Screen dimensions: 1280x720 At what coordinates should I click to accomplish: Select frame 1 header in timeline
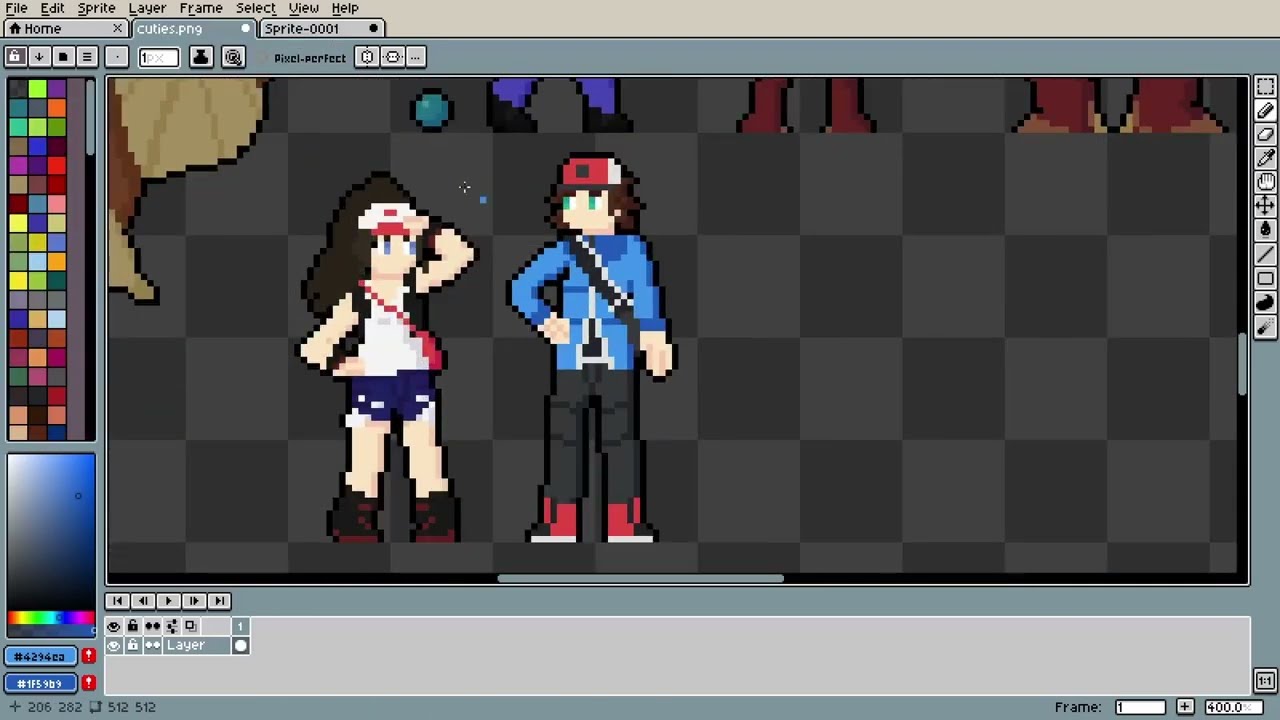pyautogui.click(x=240, y=626)
